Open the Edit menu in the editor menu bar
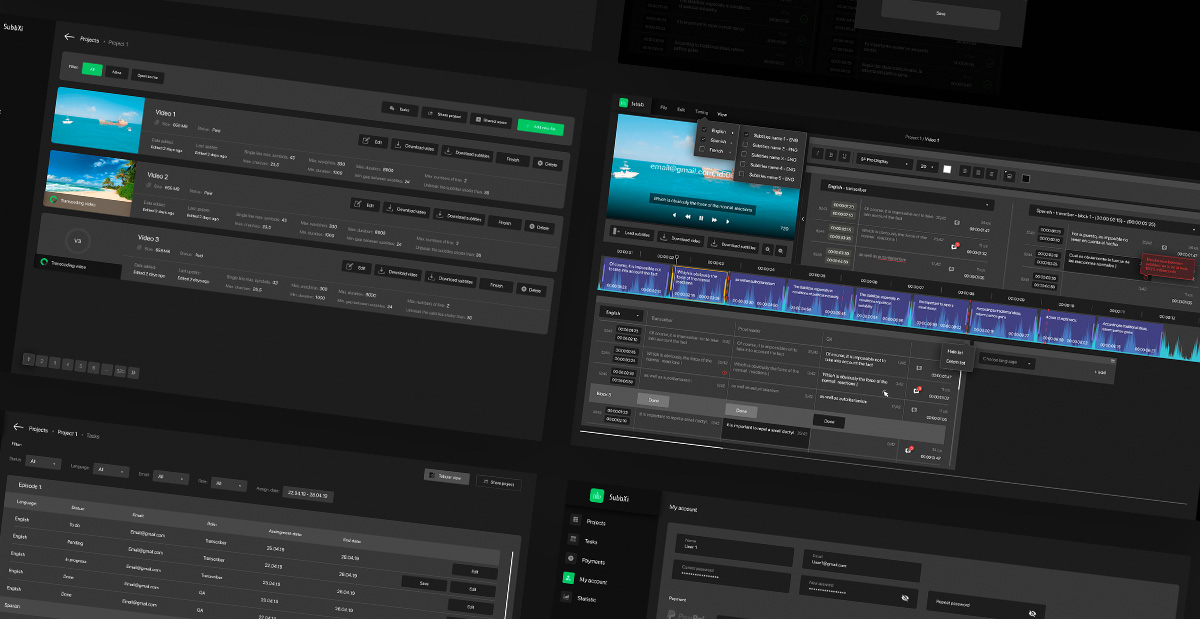This screenshot has width=1200, height=619. (x=681, y=109)
